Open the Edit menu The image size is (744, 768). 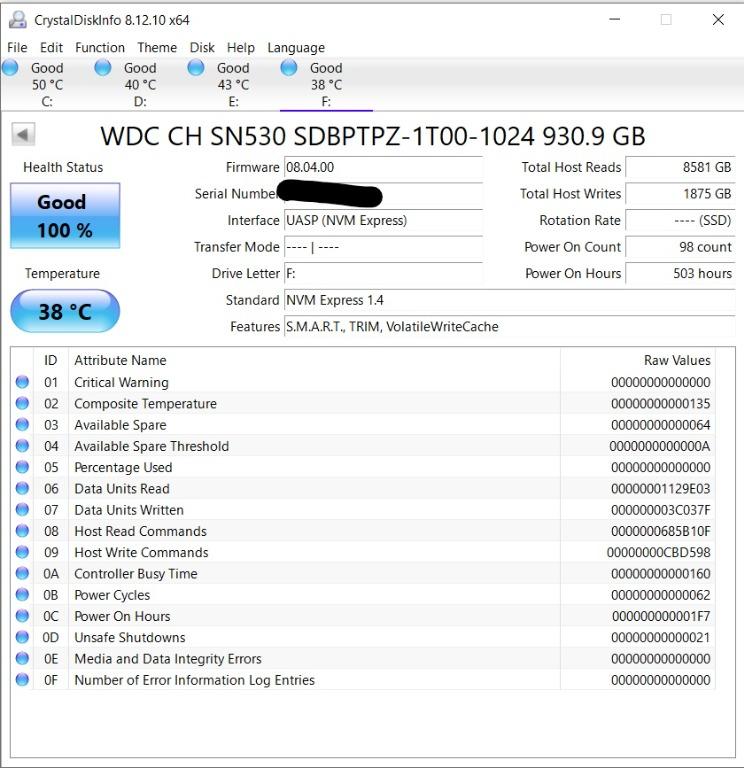pos(51,48)
